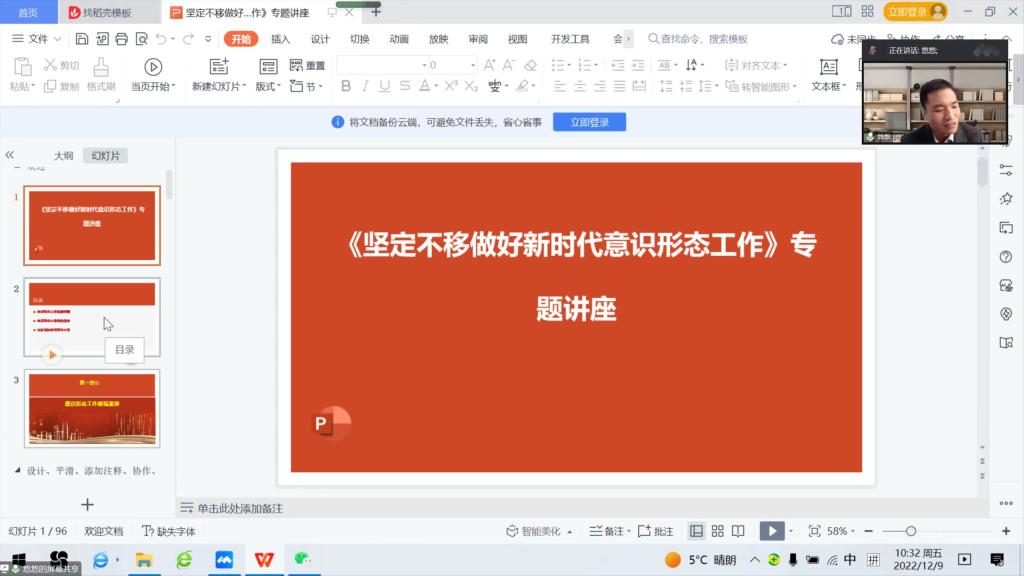Switch to normal view in status bar
The width and height of the screenshot is (1024, 576).
tap(696, 531)
